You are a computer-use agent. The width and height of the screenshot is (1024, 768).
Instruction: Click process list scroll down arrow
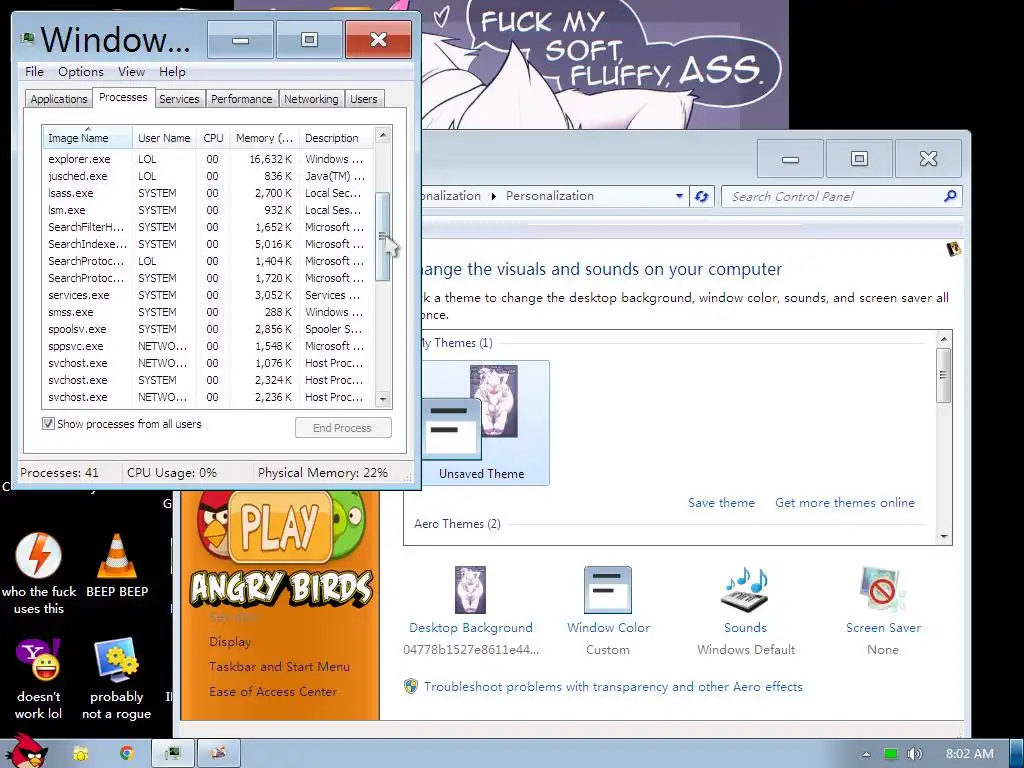click(383, 398)
